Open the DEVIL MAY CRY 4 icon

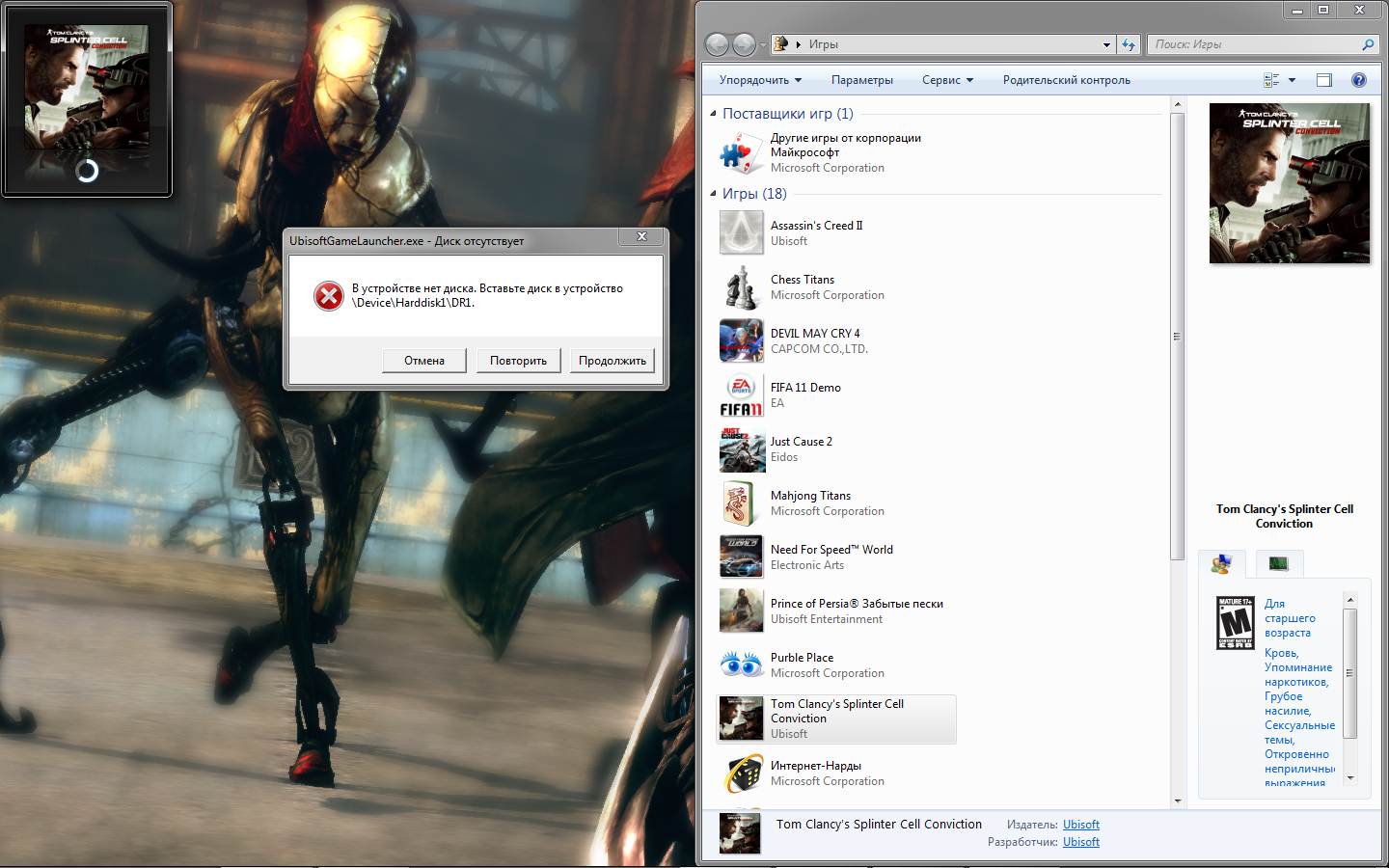pos(742,340)
